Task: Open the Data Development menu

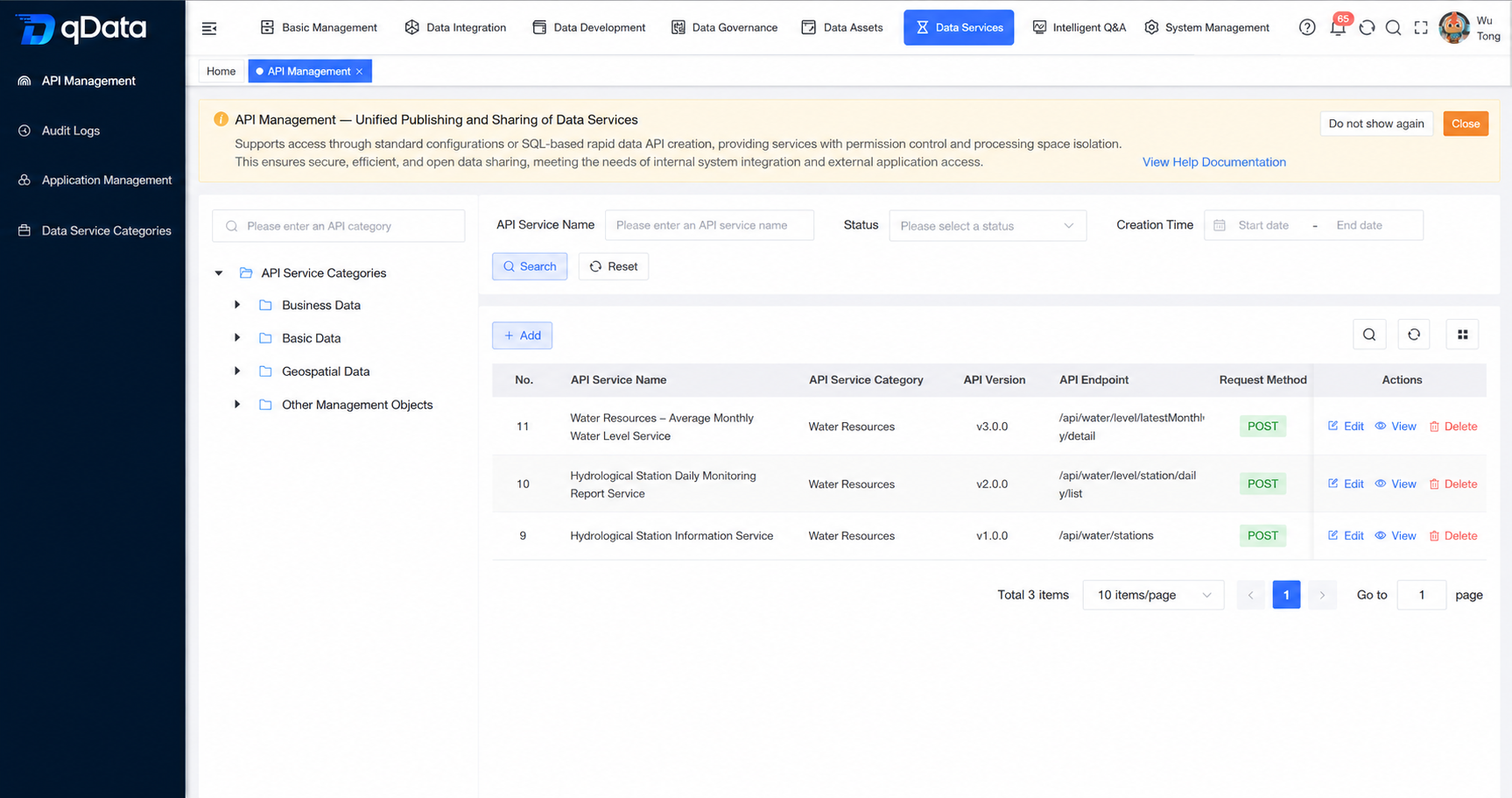Action: pos(589,27)
